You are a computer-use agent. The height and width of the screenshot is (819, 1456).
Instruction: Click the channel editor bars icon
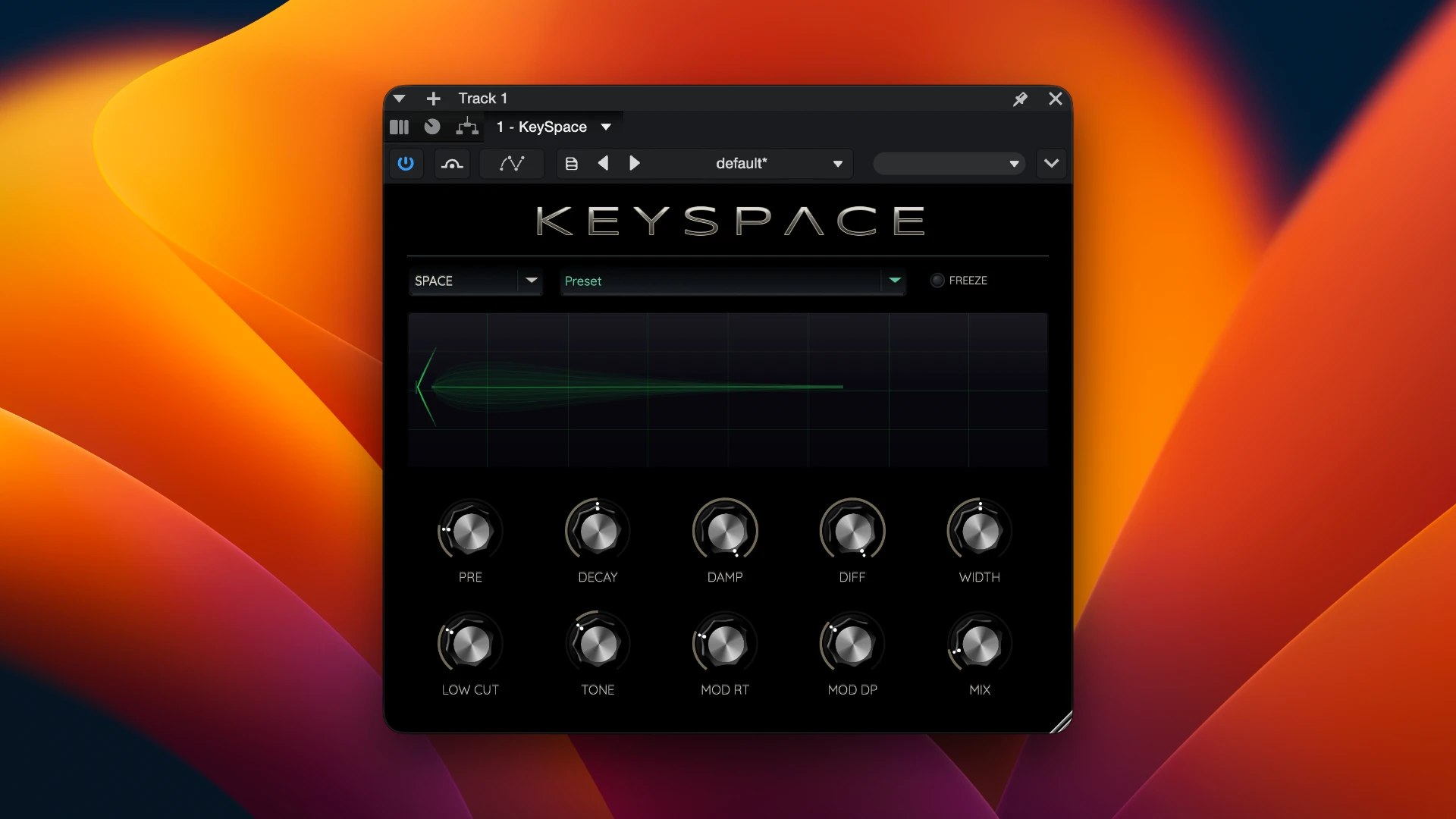[399, 127]
